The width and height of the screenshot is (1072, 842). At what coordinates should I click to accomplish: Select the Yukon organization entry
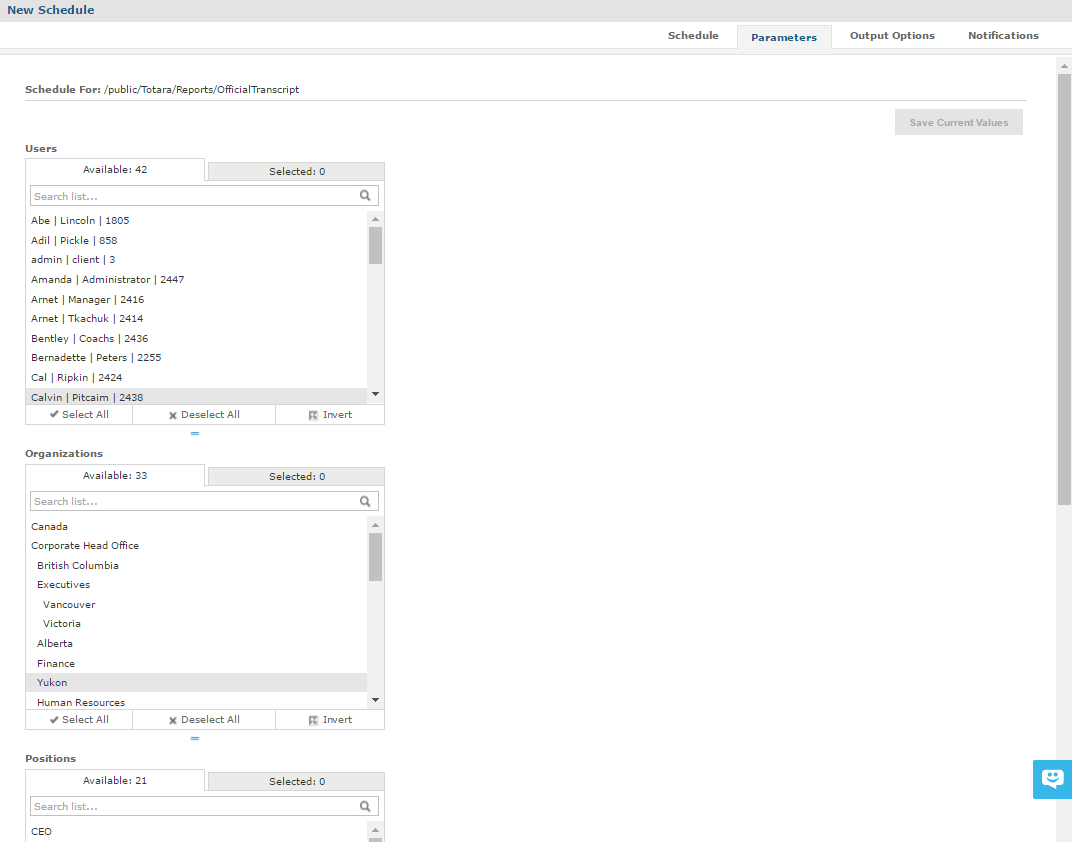coord(52,683)
